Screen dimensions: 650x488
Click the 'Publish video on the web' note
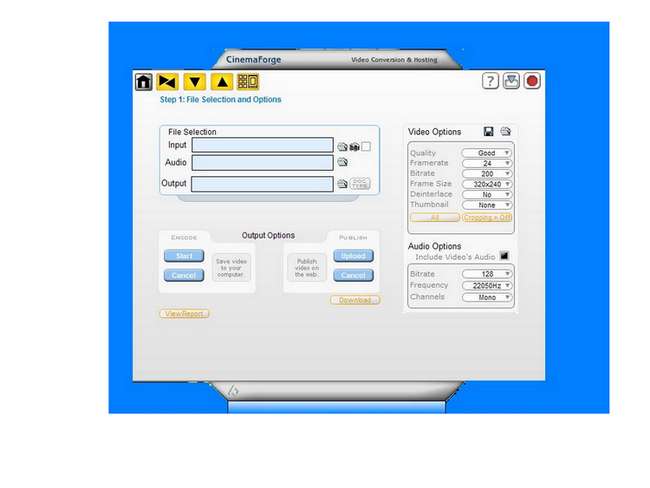tap(307, 268)
